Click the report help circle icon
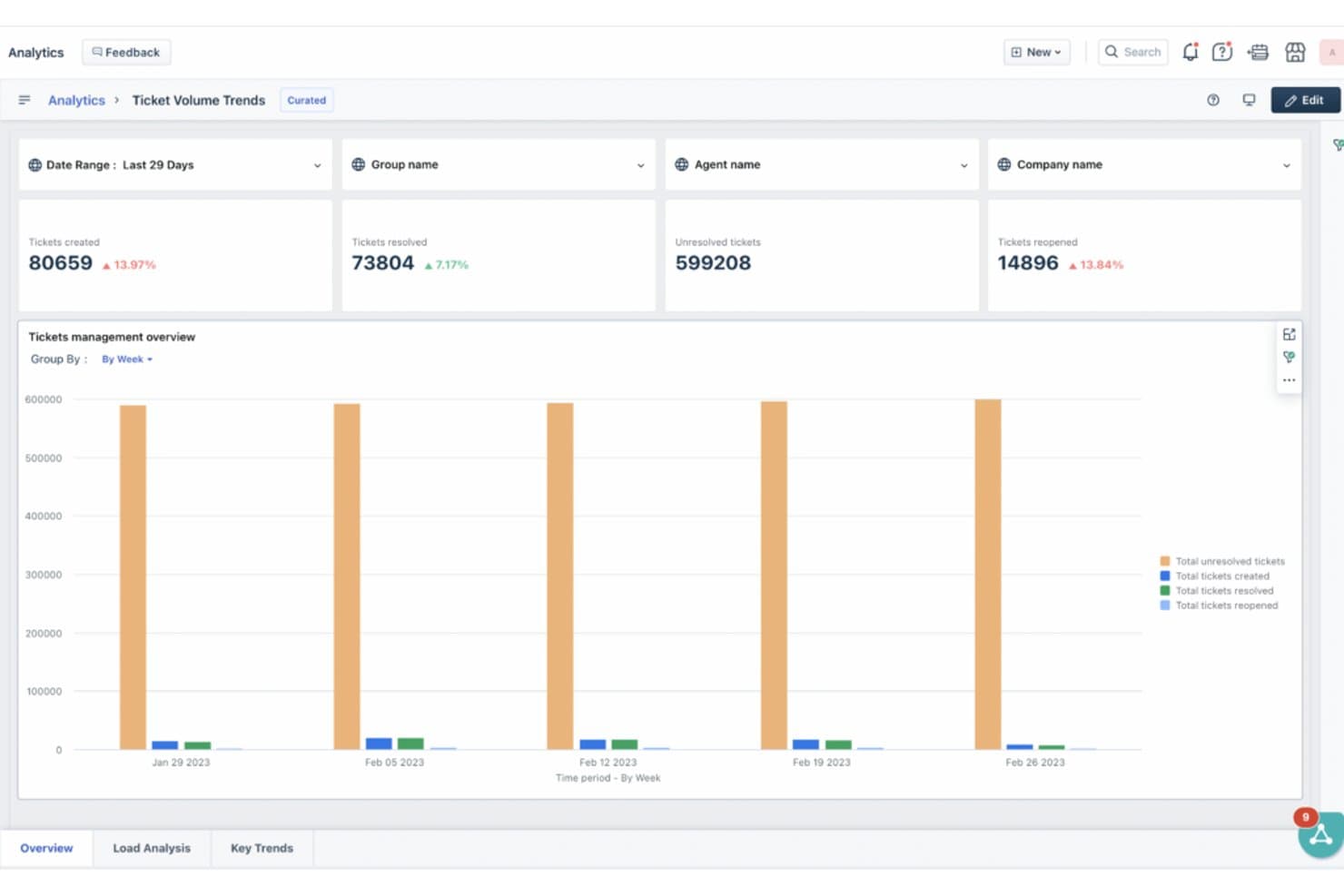 [1213, 100]
